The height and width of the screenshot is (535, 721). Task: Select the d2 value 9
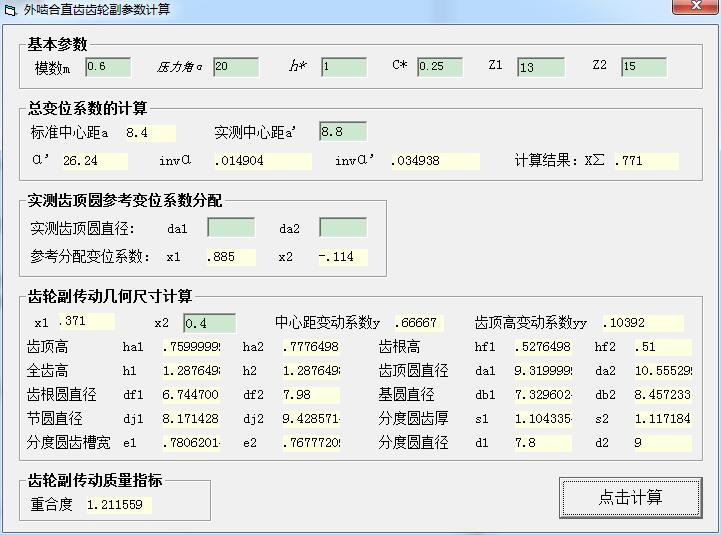[663, 443]
